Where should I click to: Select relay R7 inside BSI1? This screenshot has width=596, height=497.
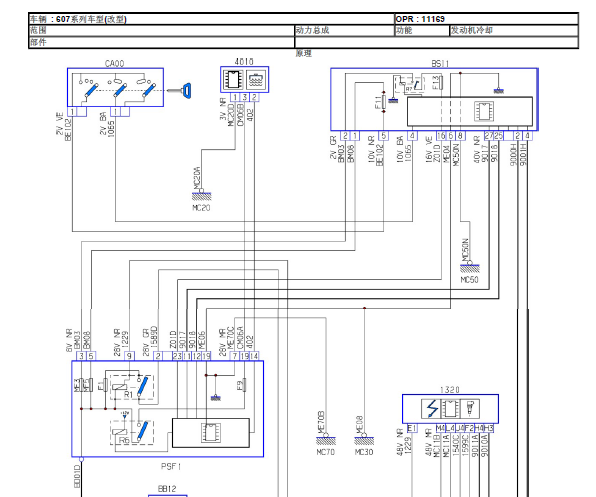pos(409,84)
